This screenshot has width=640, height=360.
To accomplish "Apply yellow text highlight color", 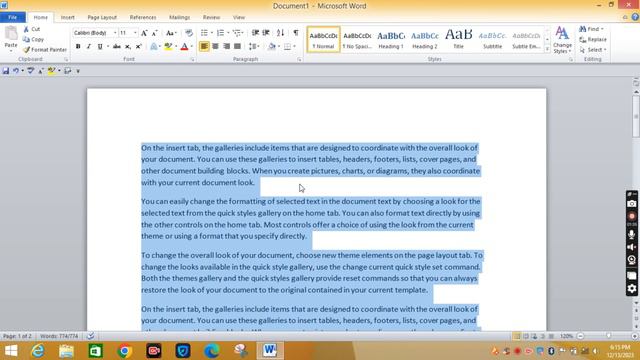I will click(x=168, y=47).
